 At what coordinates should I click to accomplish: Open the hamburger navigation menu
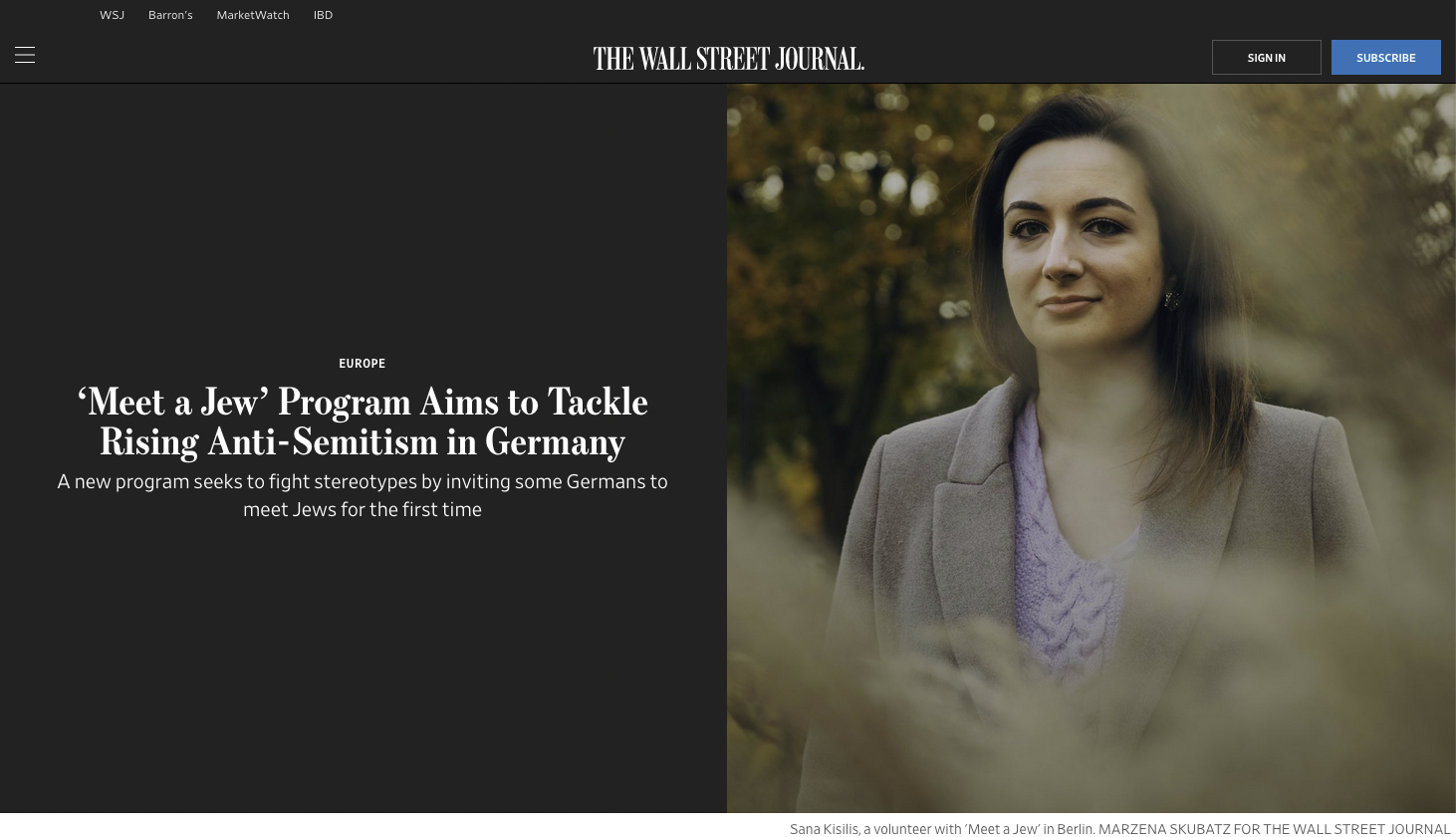pyautogui.click(x=25, y=56)
